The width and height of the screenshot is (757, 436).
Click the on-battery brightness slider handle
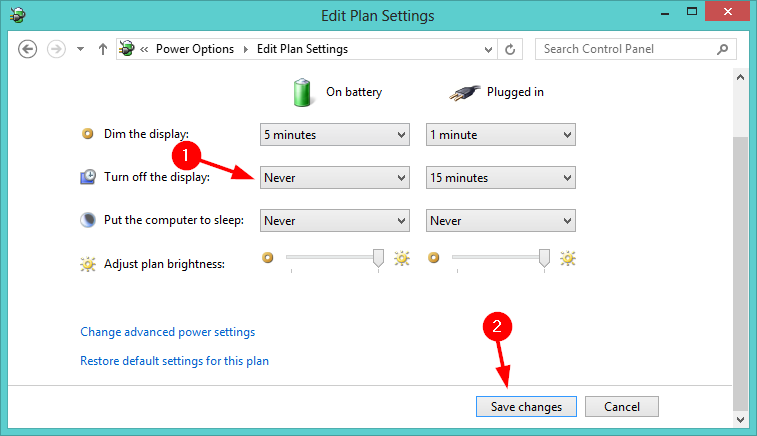[378, 258]
